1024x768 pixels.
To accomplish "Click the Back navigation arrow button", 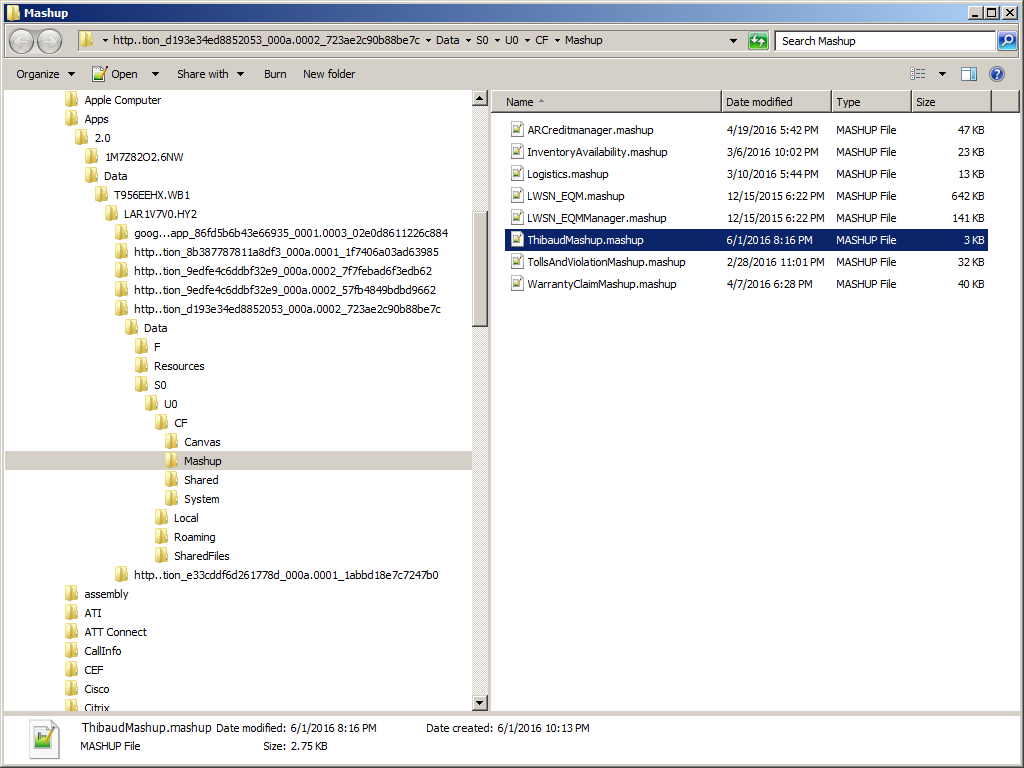I will coord(22,41).
